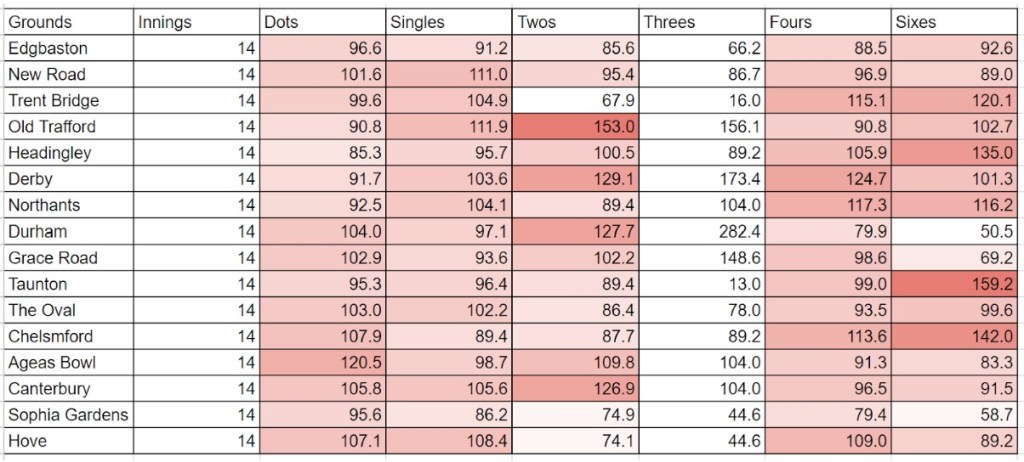Click Ageas Bowl Dots value 120.5
1024x462 pixels.
coord(321,362)
